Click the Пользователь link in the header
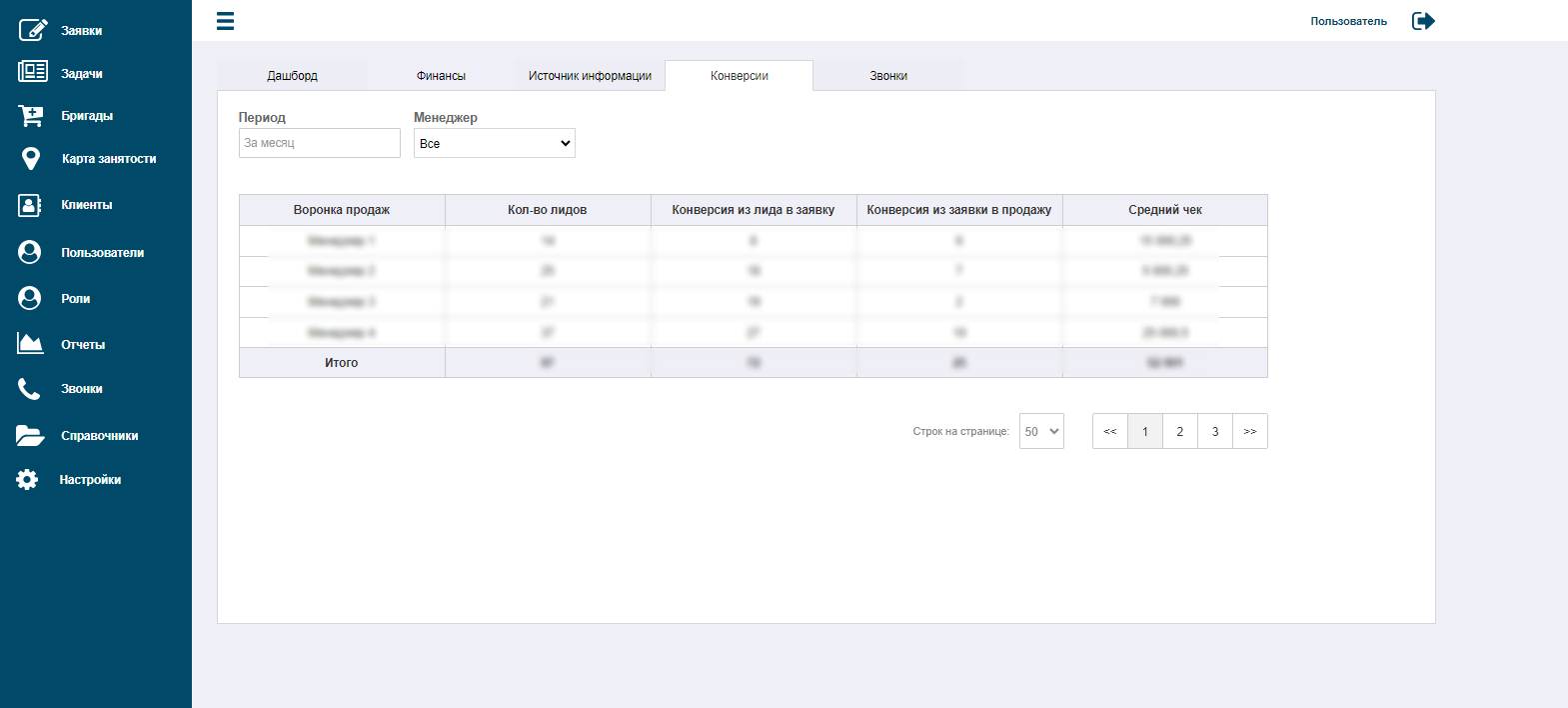This screenshot has height=708, width=1568. click(x=1348, y=21)
